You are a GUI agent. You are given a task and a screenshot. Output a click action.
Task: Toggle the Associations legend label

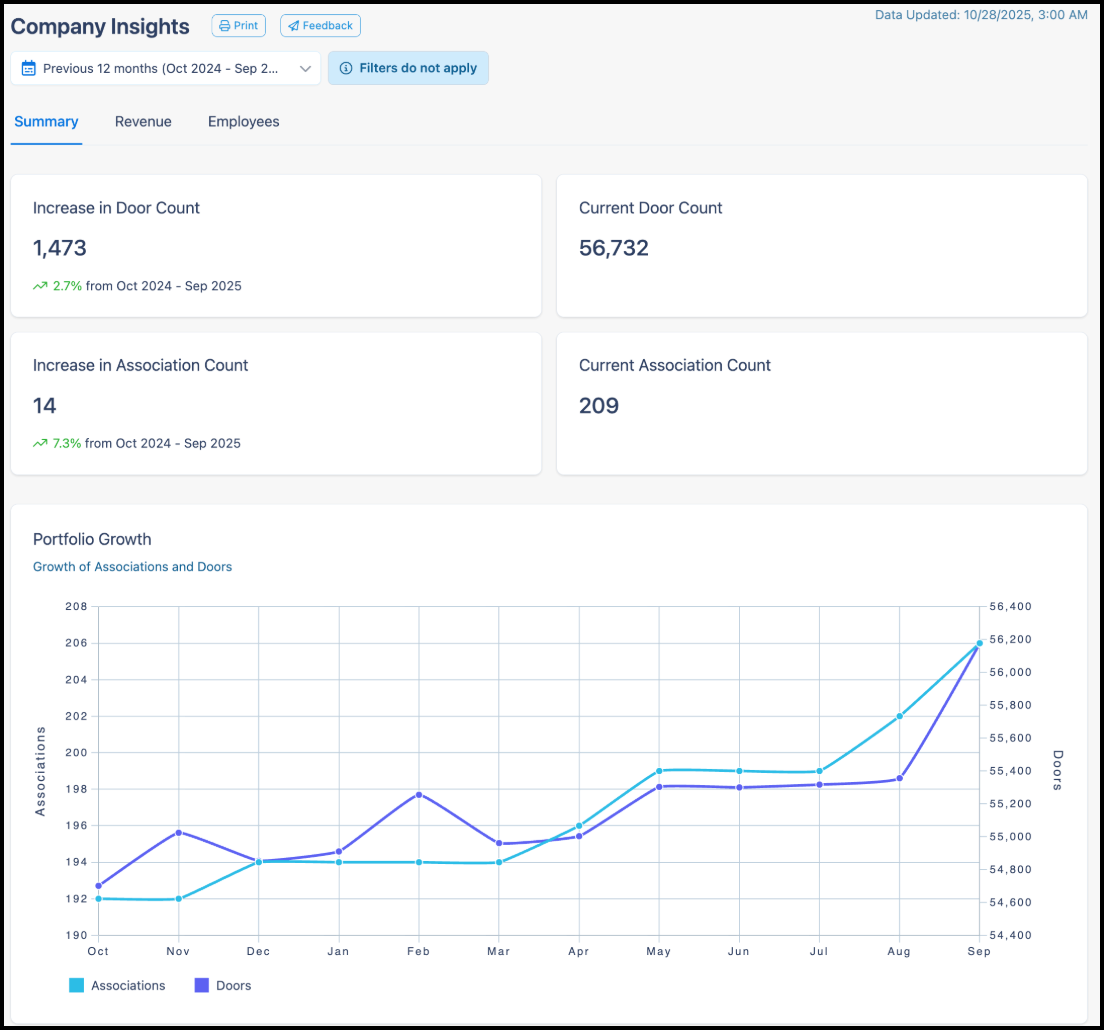[128, 986]
